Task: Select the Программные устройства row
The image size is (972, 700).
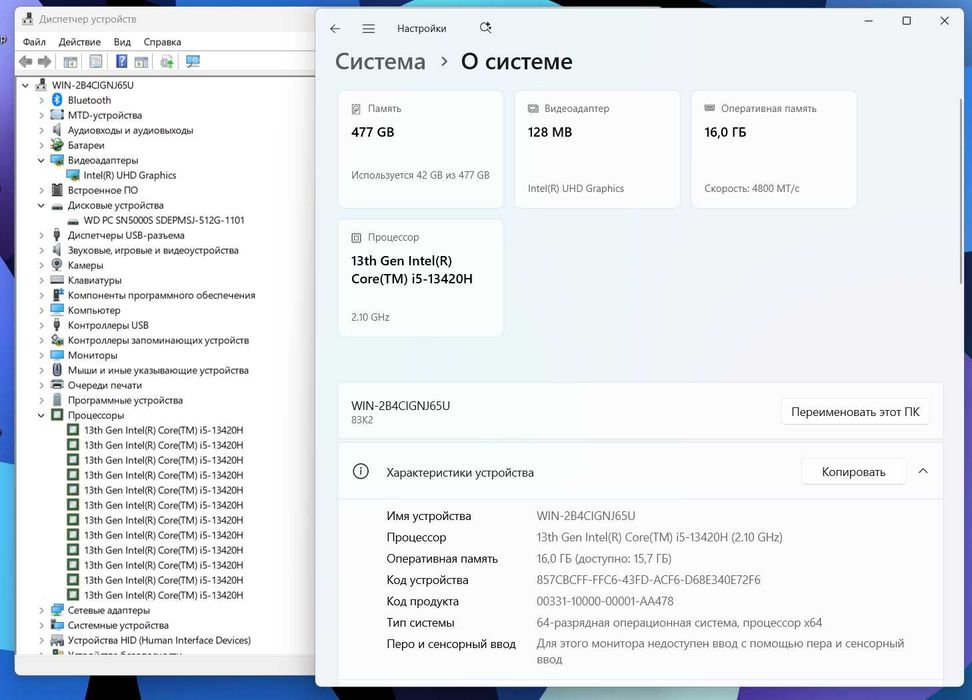Action: point(125,401)
